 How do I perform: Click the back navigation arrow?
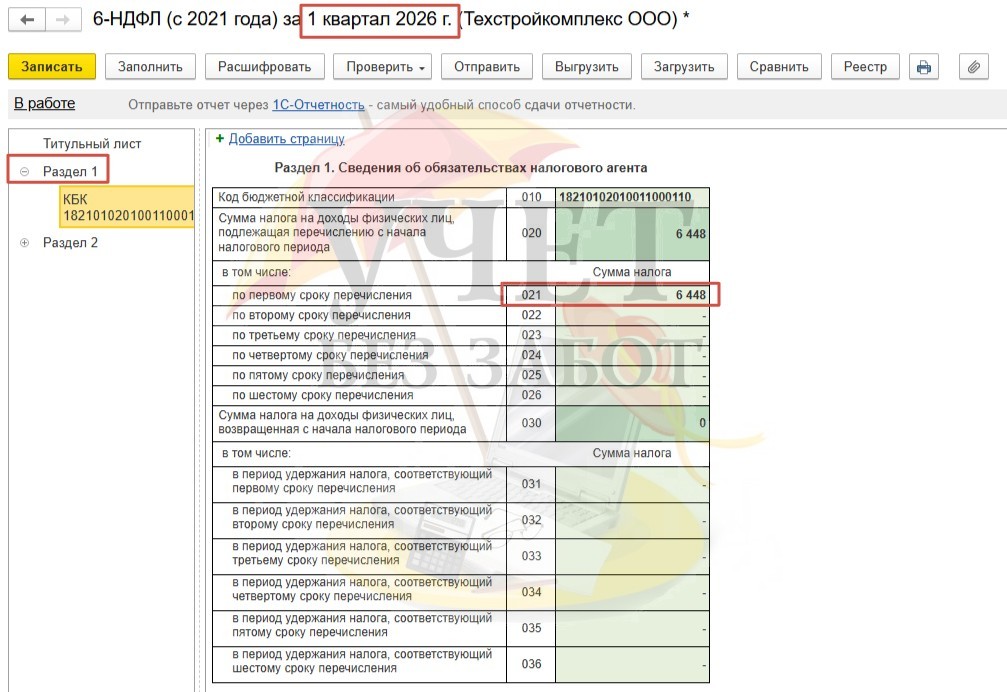(x=27, y=20)
